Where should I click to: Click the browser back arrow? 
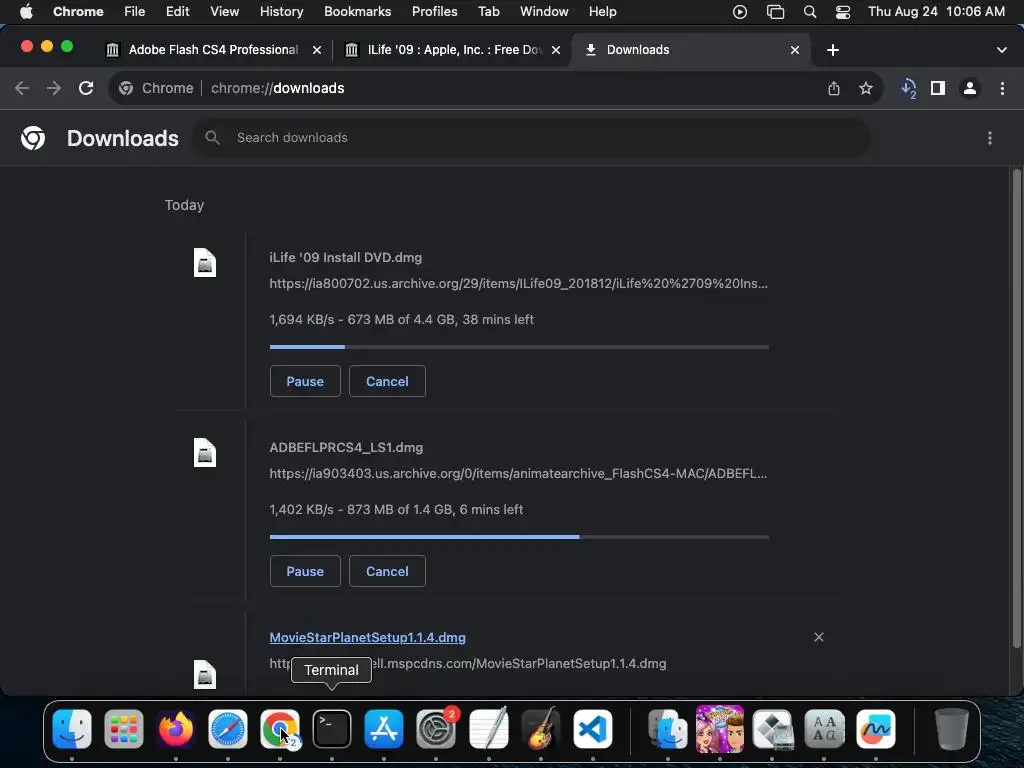[x=22, y=88]
